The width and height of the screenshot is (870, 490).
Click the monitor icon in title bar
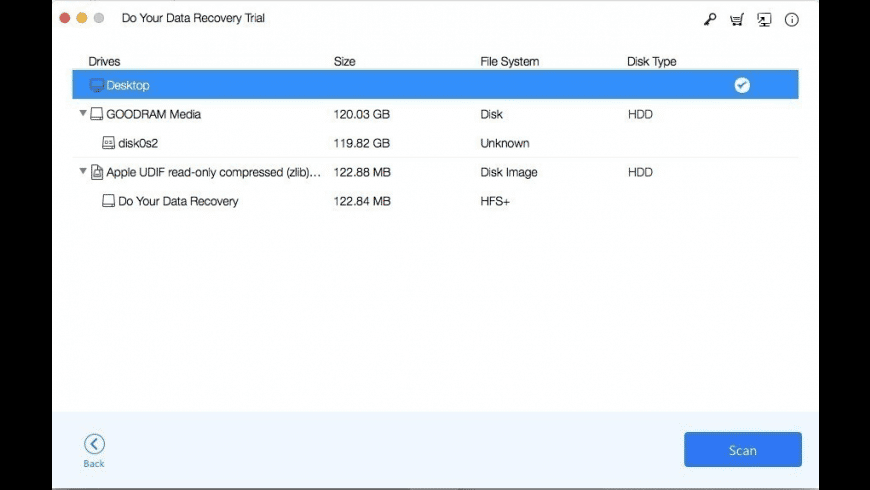[x=764, y=19]
